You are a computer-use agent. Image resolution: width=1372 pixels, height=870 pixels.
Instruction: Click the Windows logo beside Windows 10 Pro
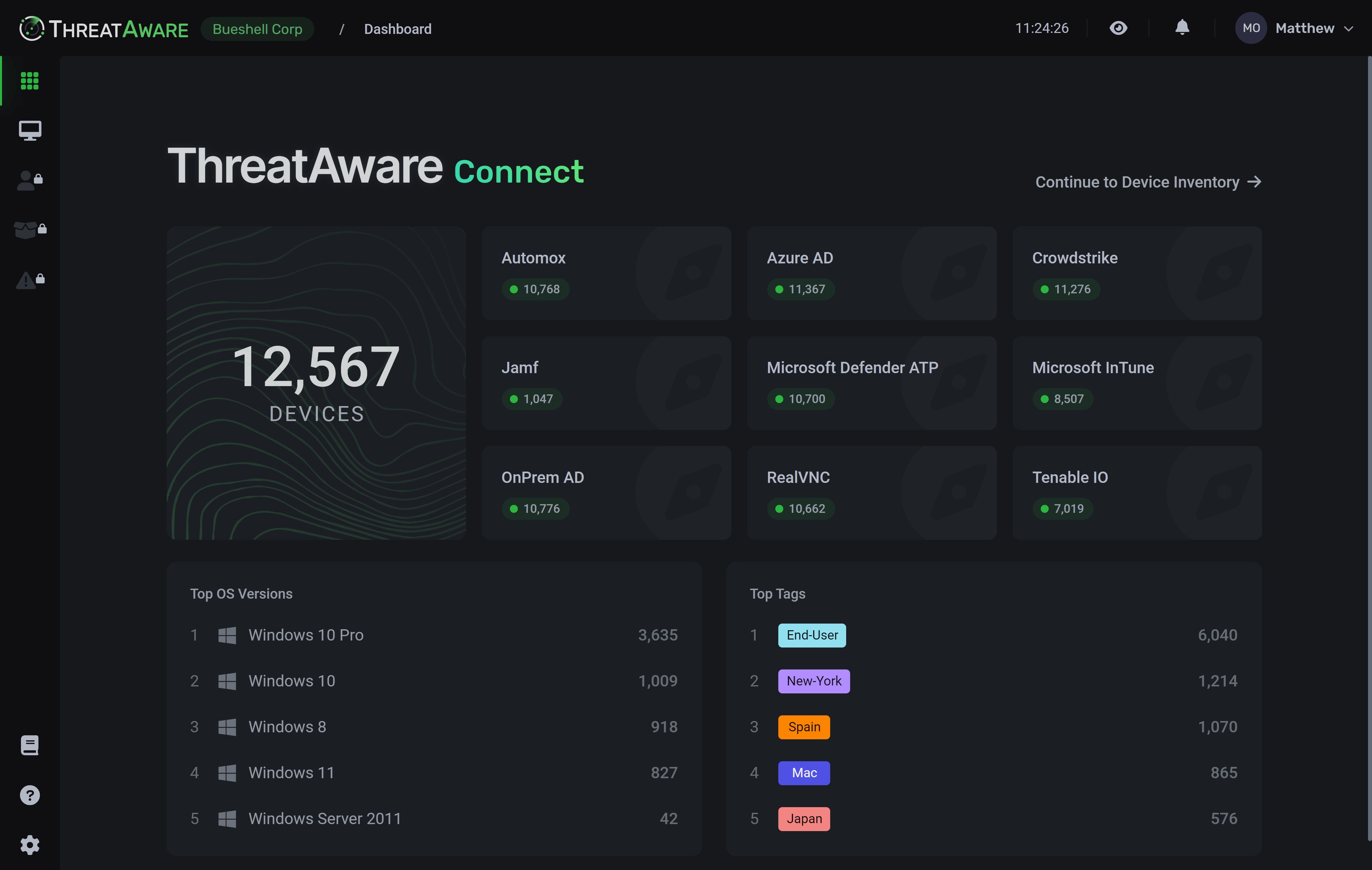coord(228,635)
